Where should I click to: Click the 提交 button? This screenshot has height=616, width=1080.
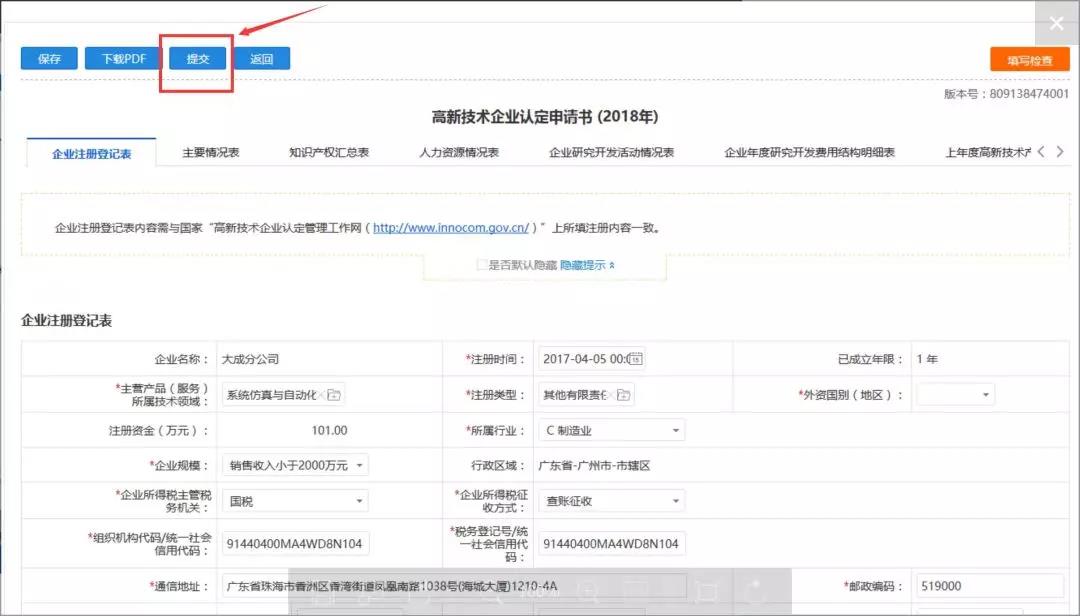[x=197, y=59]
